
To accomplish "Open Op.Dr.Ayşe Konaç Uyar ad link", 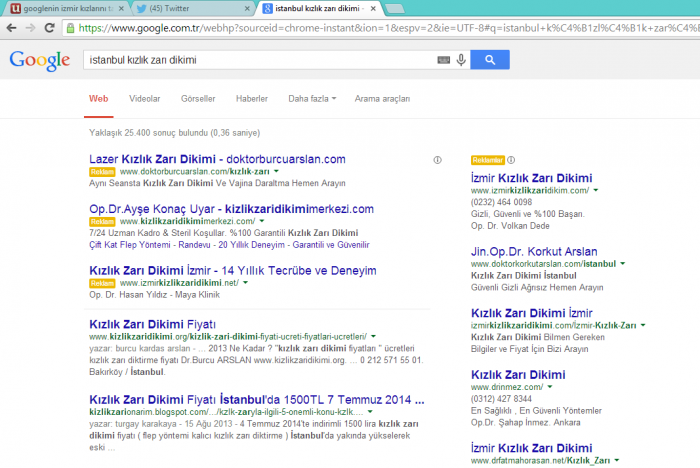I will [231, 209].
